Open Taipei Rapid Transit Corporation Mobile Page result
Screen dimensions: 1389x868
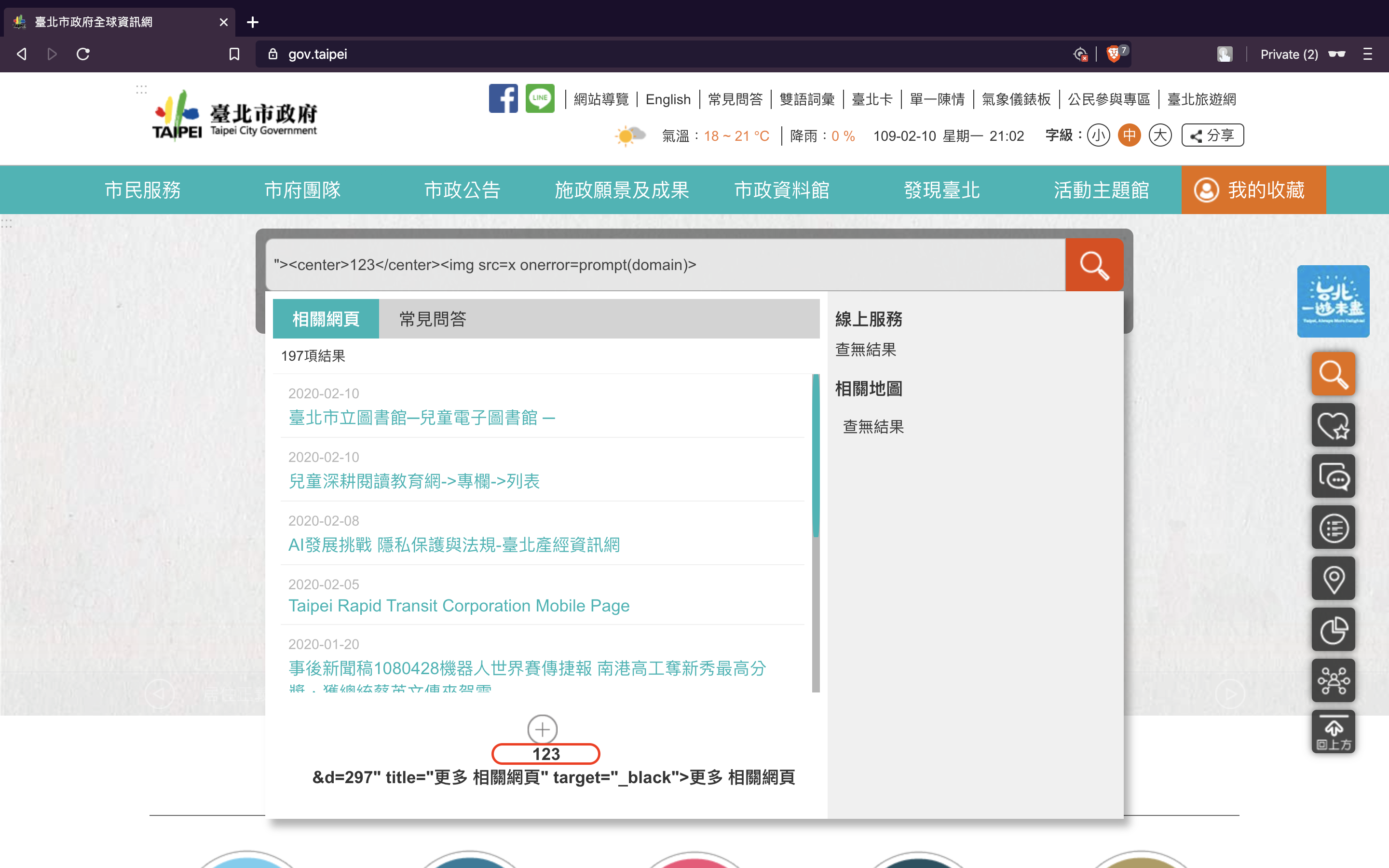tap(459, 606)
